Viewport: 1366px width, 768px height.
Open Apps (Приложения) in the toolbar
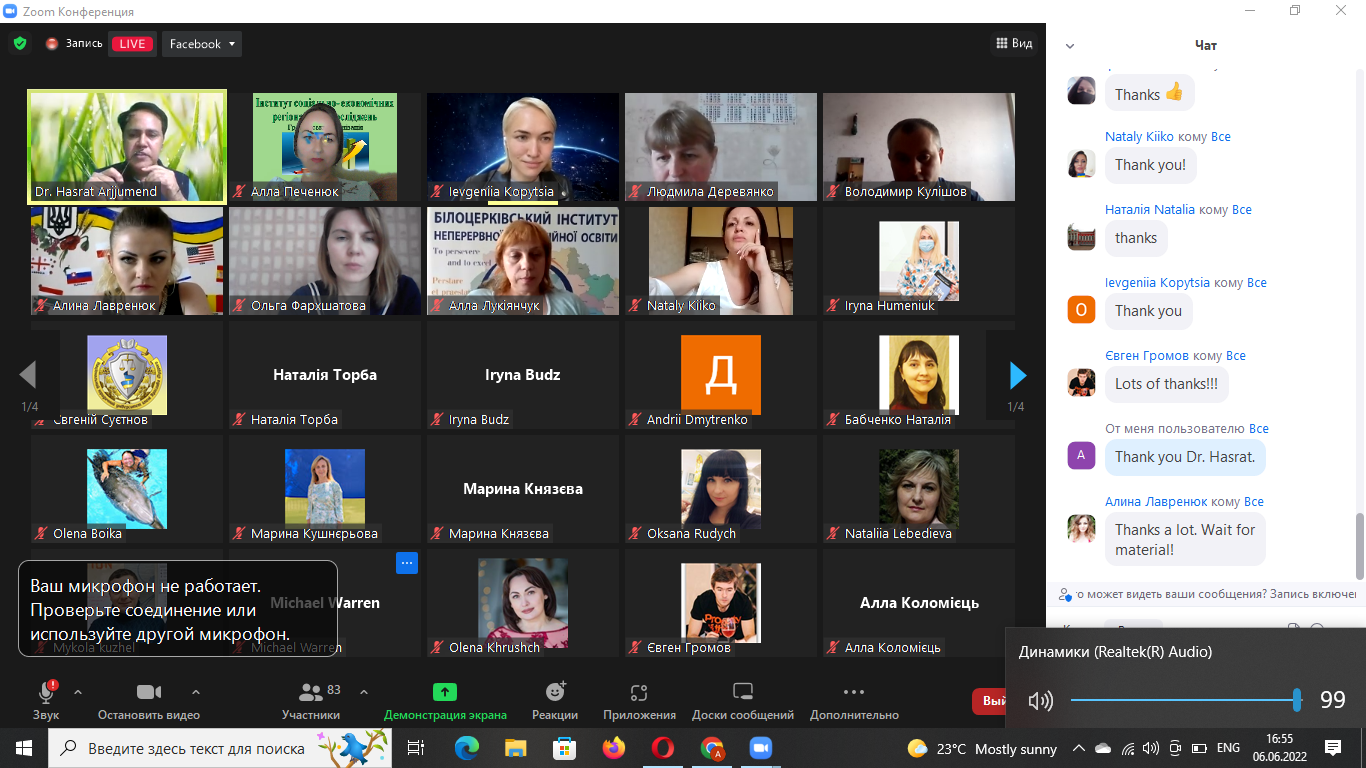[639, 700]
